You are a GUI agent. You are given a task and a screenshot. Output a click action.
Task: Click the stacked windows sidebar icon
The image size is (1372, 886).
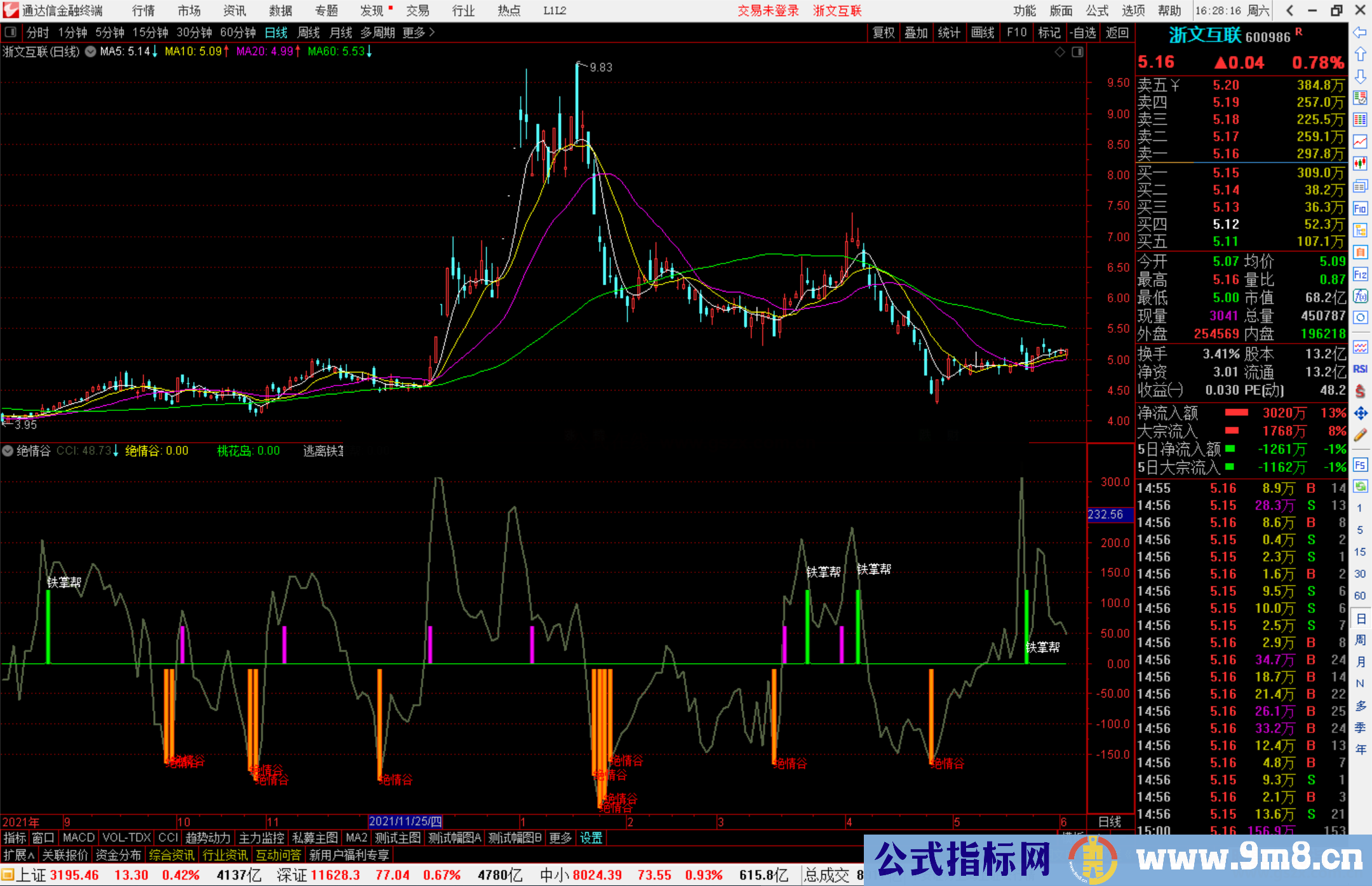point(1360,186)
